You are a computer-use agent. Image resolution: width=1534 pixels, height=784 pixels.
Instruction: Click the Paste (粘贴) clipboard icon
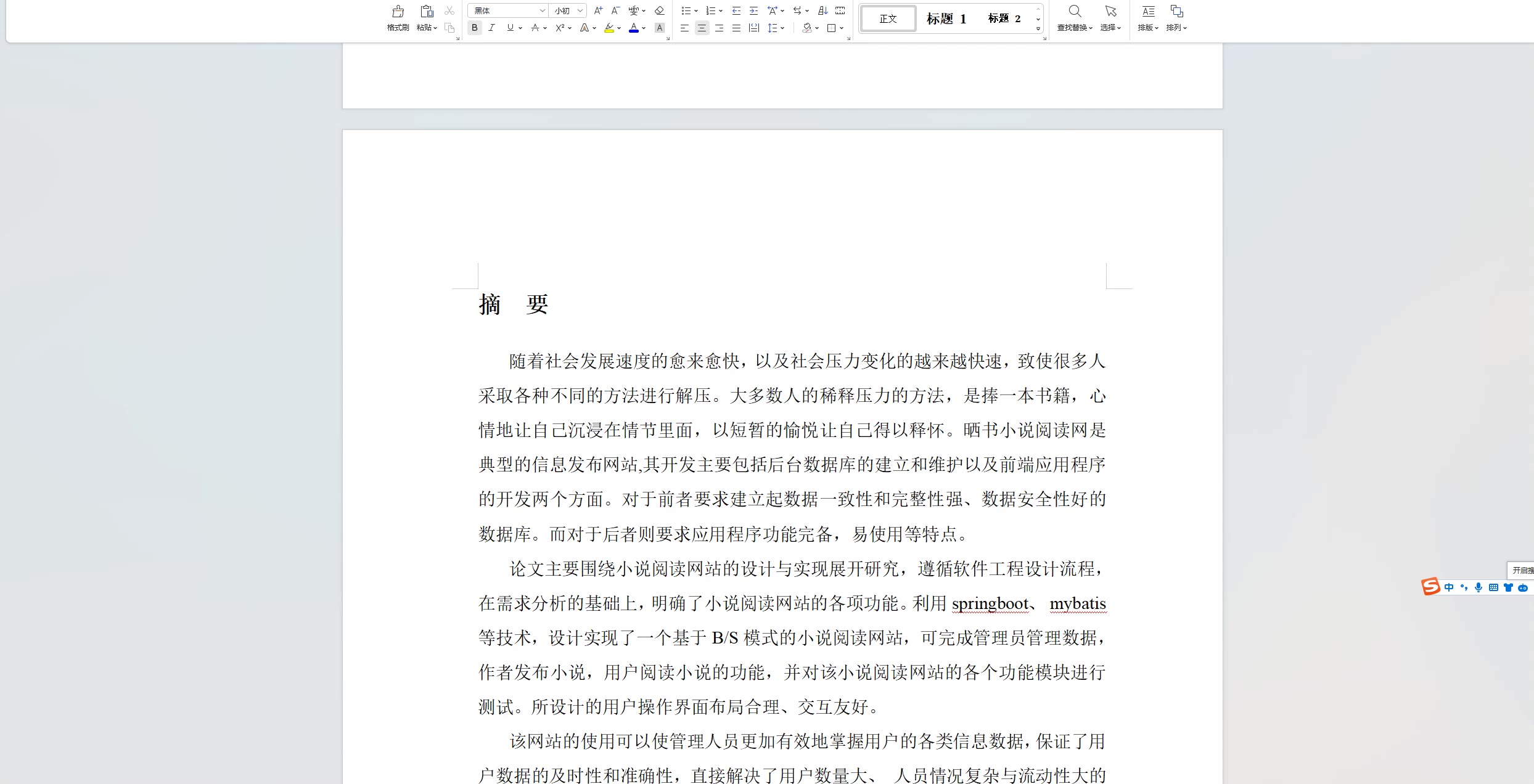click(427, 11)
